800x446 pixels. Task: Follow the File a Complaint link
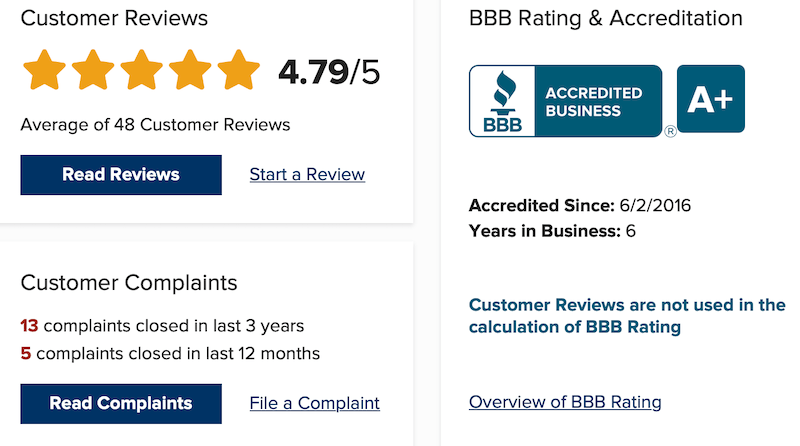coord(314,403)
